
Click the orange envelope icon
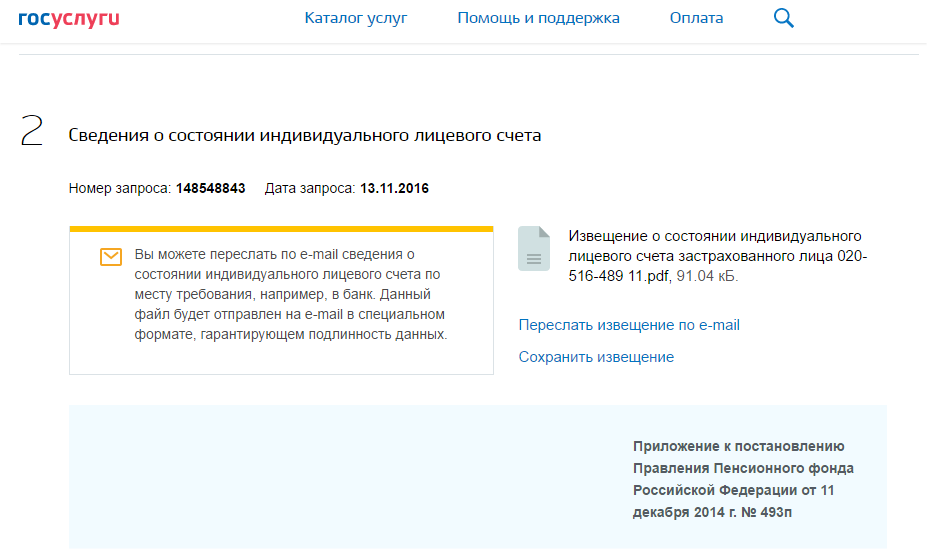[111, 257]
